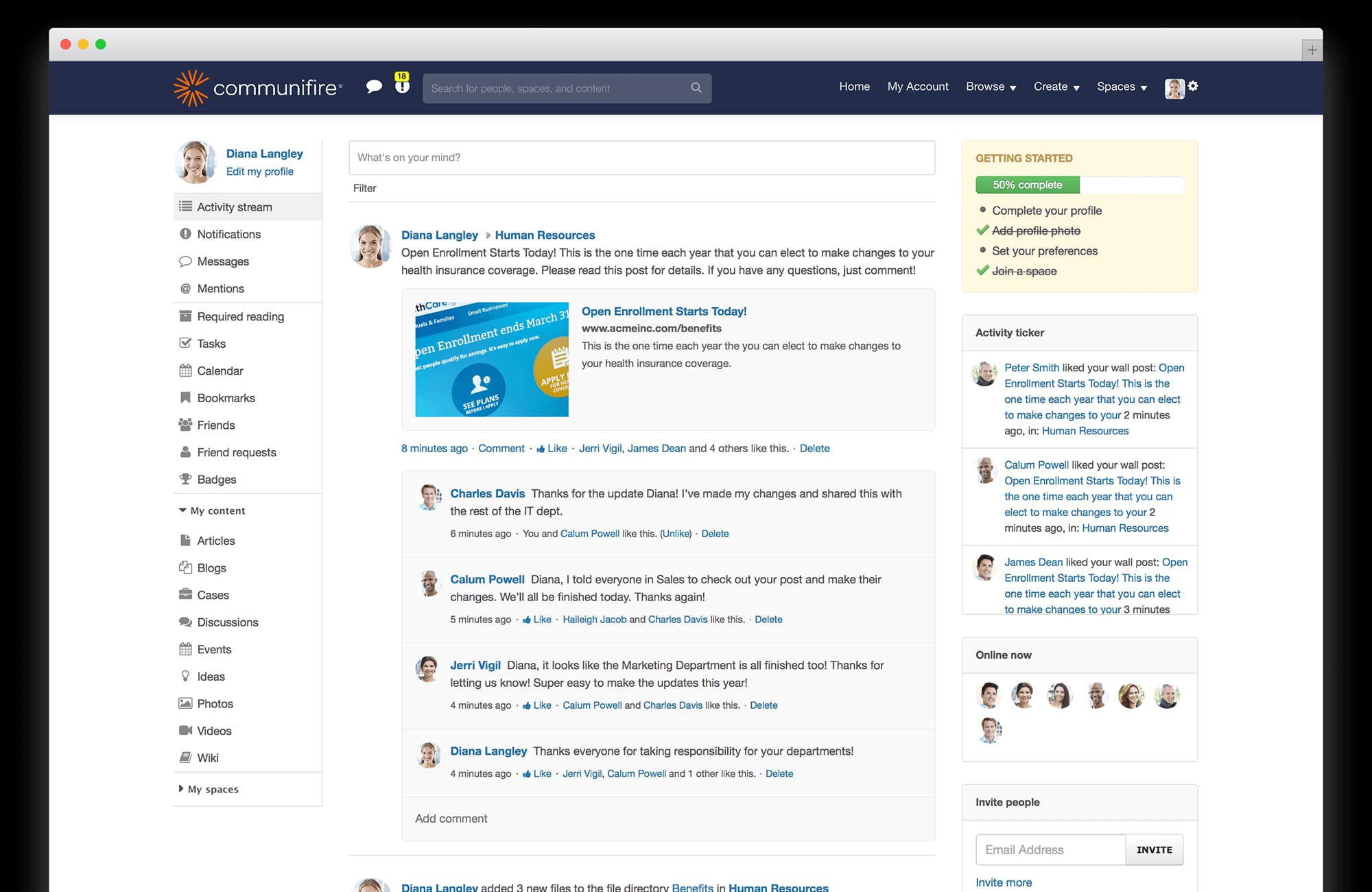
Task: Click the Calendar icon in sidebar
Action: tap(185, 371)
